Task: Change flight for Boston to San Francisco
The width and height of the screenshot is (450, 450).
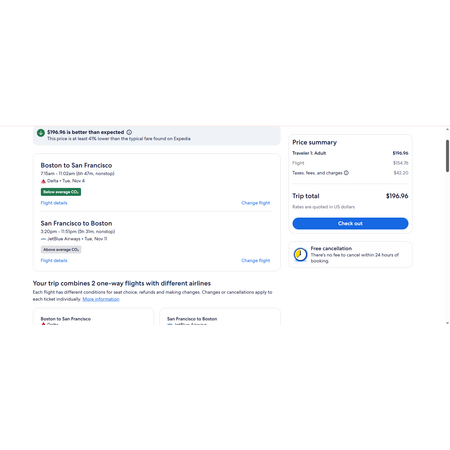Action: tap(255, 203)
